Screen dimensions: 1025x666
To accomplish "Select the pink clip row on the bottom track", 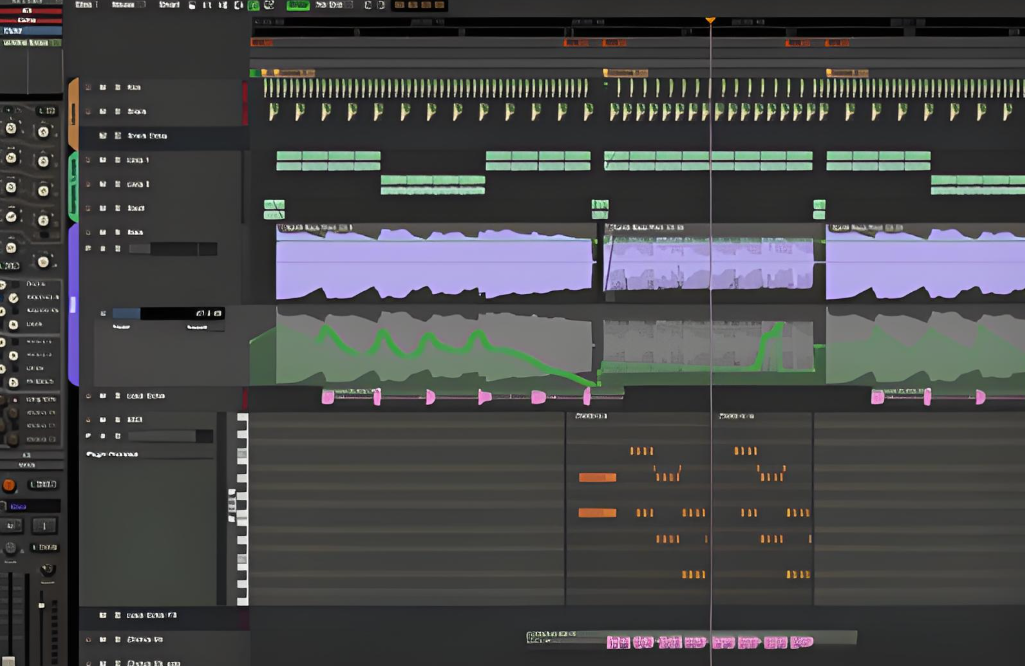I will [710, 642].
